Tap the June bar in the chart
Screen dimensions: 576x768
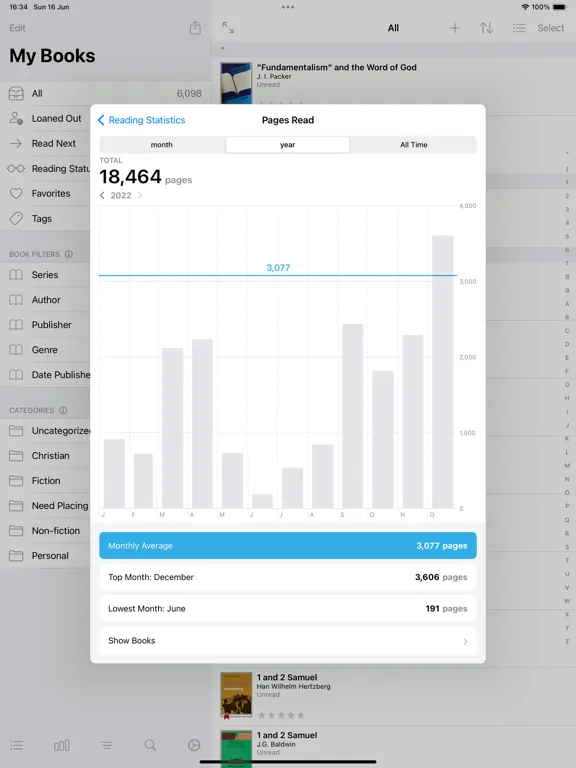263,501
